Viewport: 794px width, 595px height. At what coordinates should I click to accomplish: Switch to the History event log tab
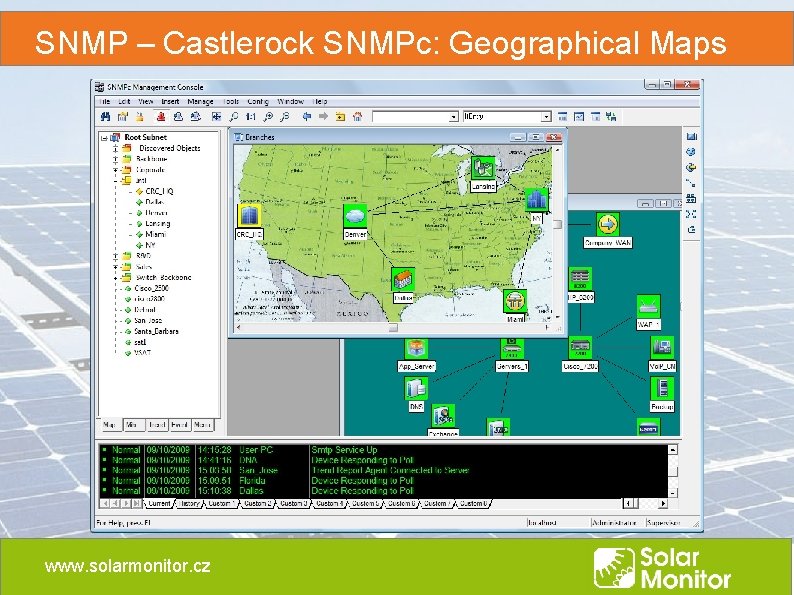[x=190, y=504]
